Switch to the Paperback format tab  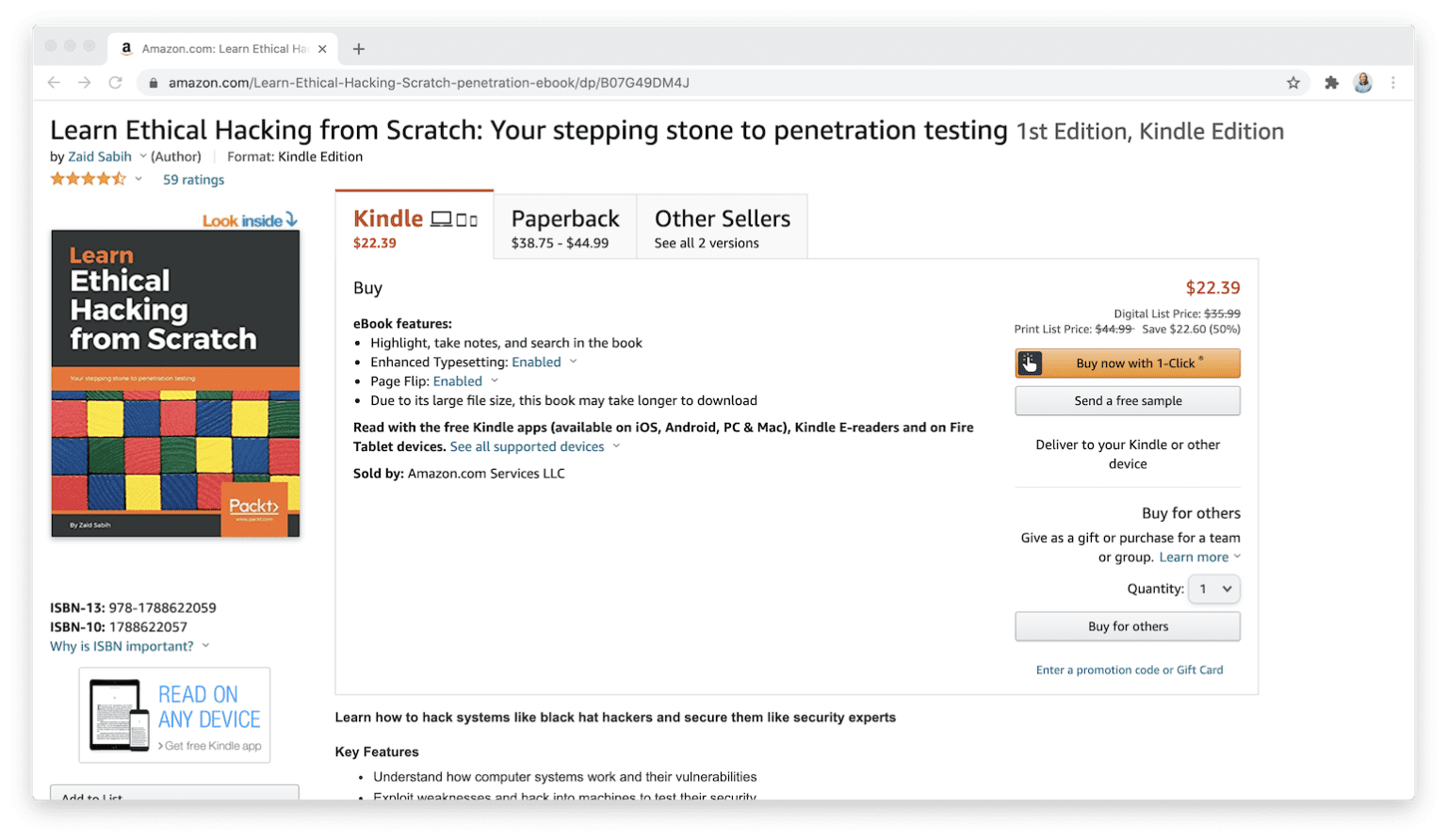(x=564, y=228)
